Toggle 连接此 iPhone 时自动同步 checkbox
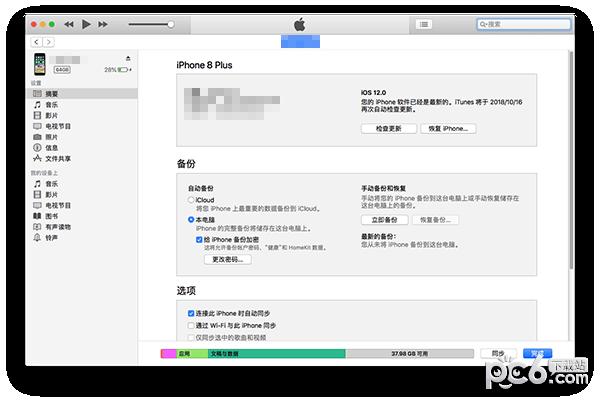 (191, 313)
